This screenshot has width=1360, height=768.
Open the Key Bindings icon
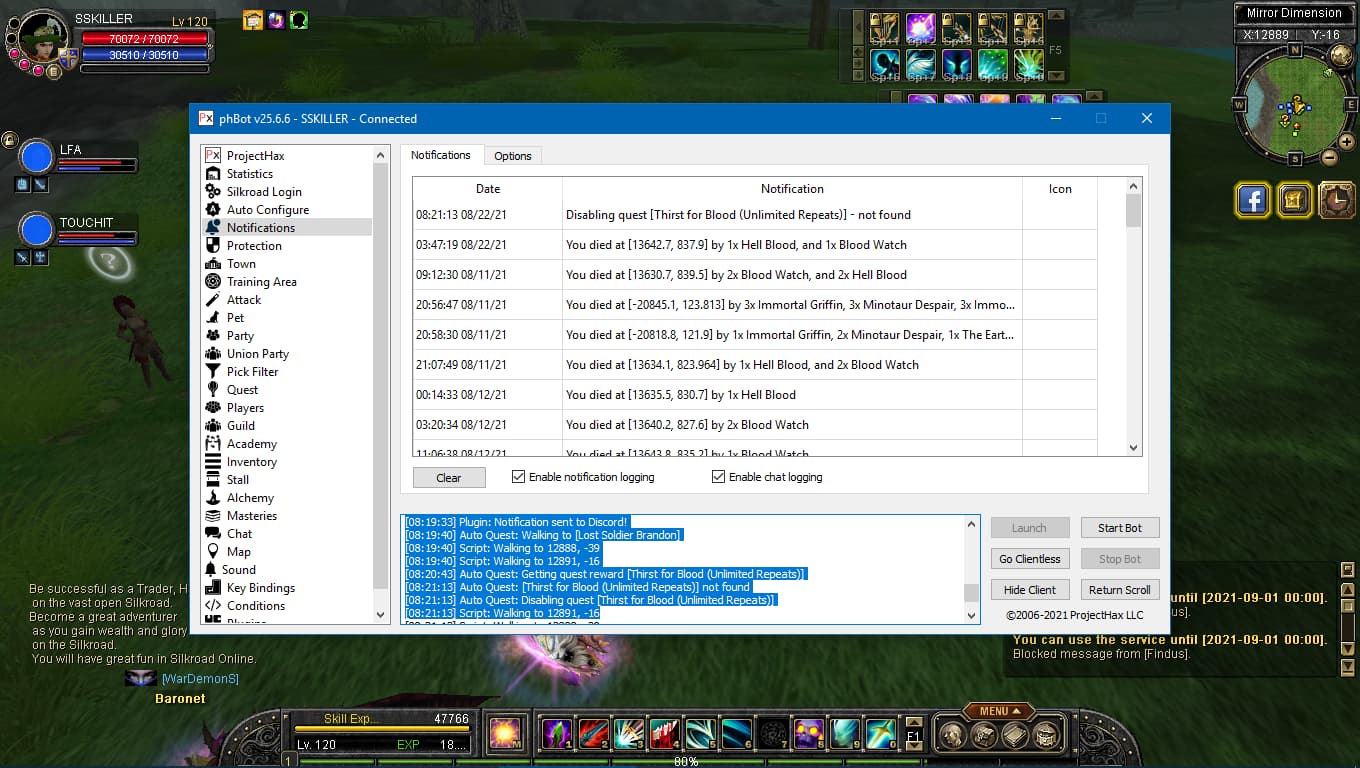[212, 588]
